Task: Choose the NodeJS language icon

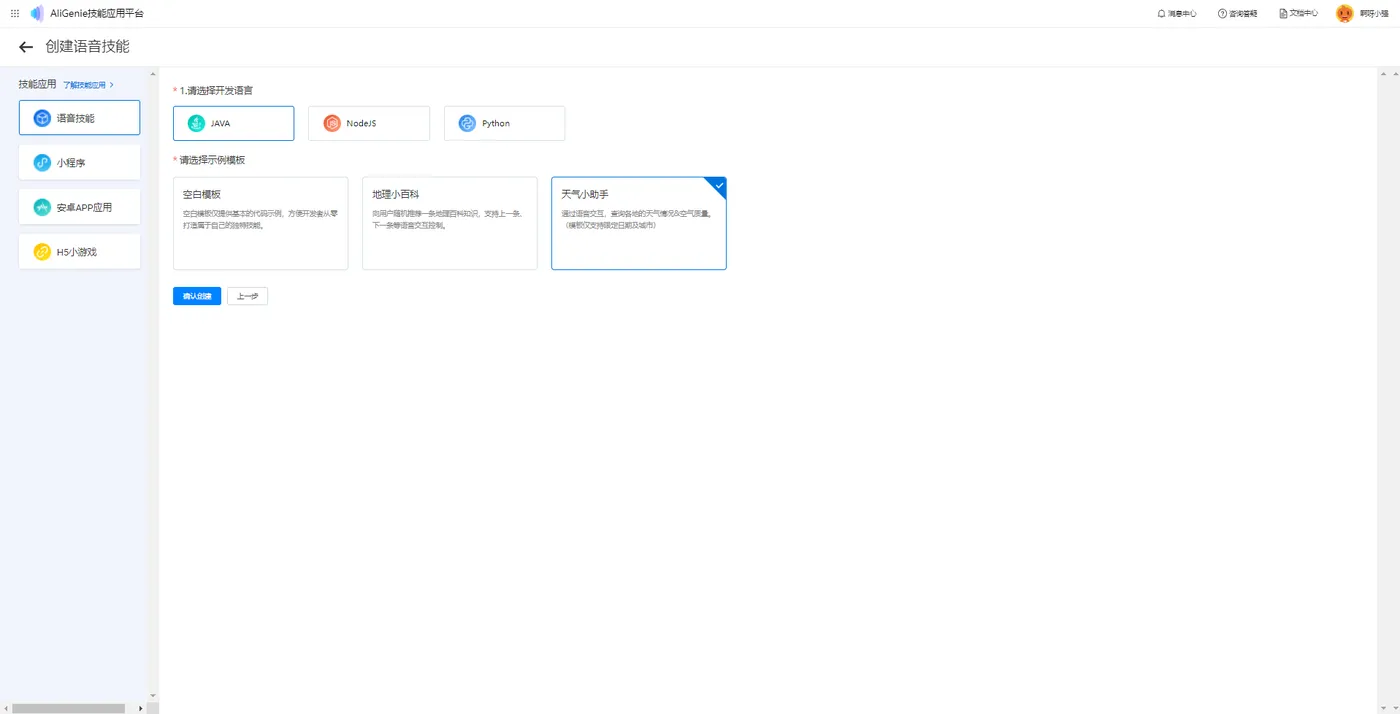Action: point(332,123)
